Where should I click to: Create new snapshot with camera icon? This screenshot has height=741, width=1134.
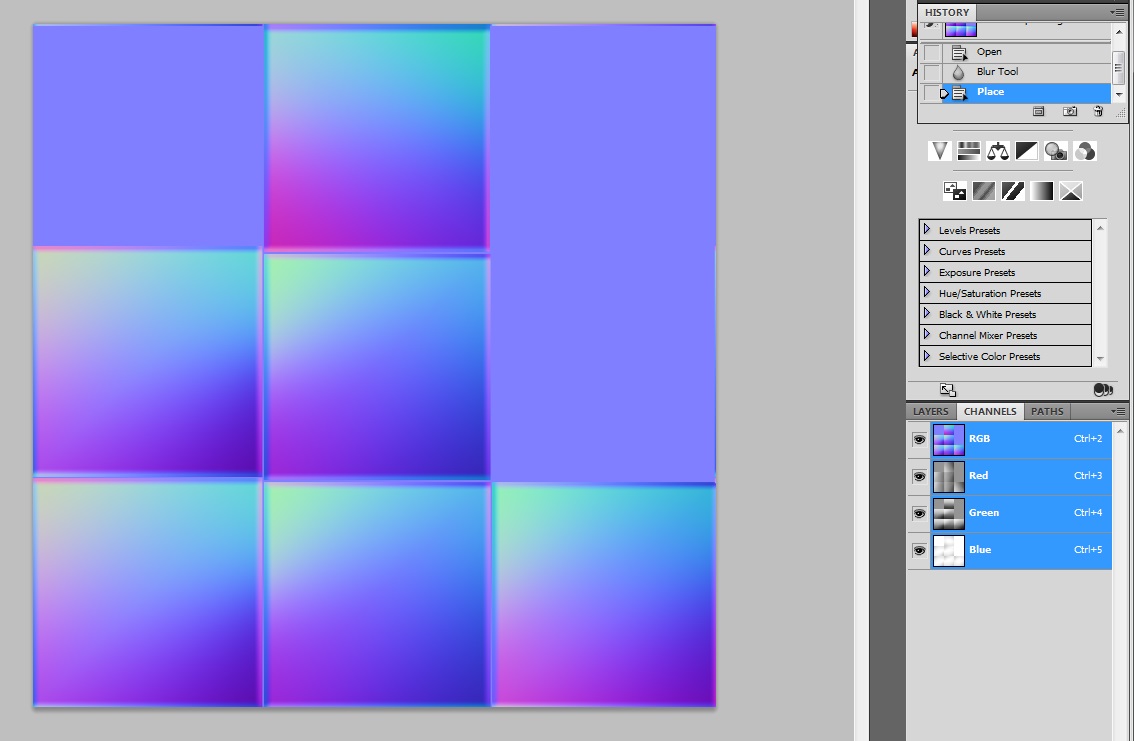(x=1069, y=112)
